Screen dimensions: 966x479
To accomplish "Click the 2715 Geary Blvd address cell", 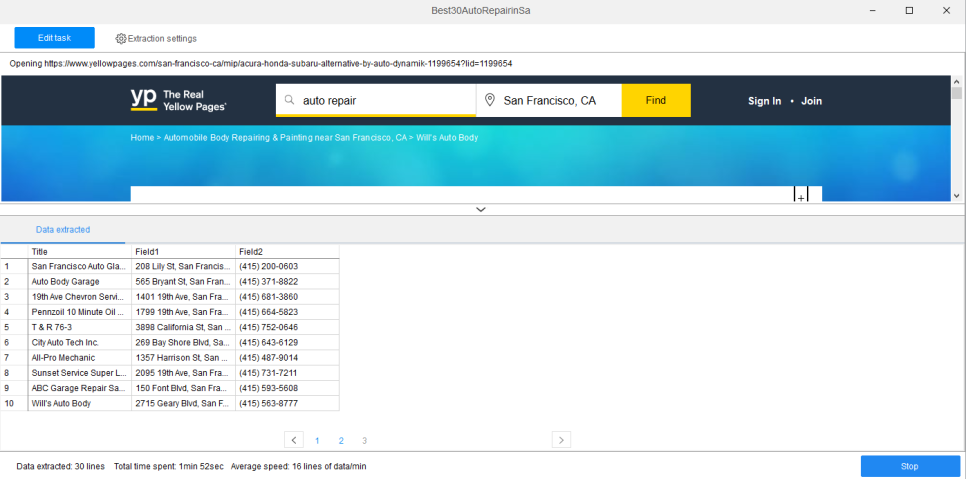I will pos(183,403).
